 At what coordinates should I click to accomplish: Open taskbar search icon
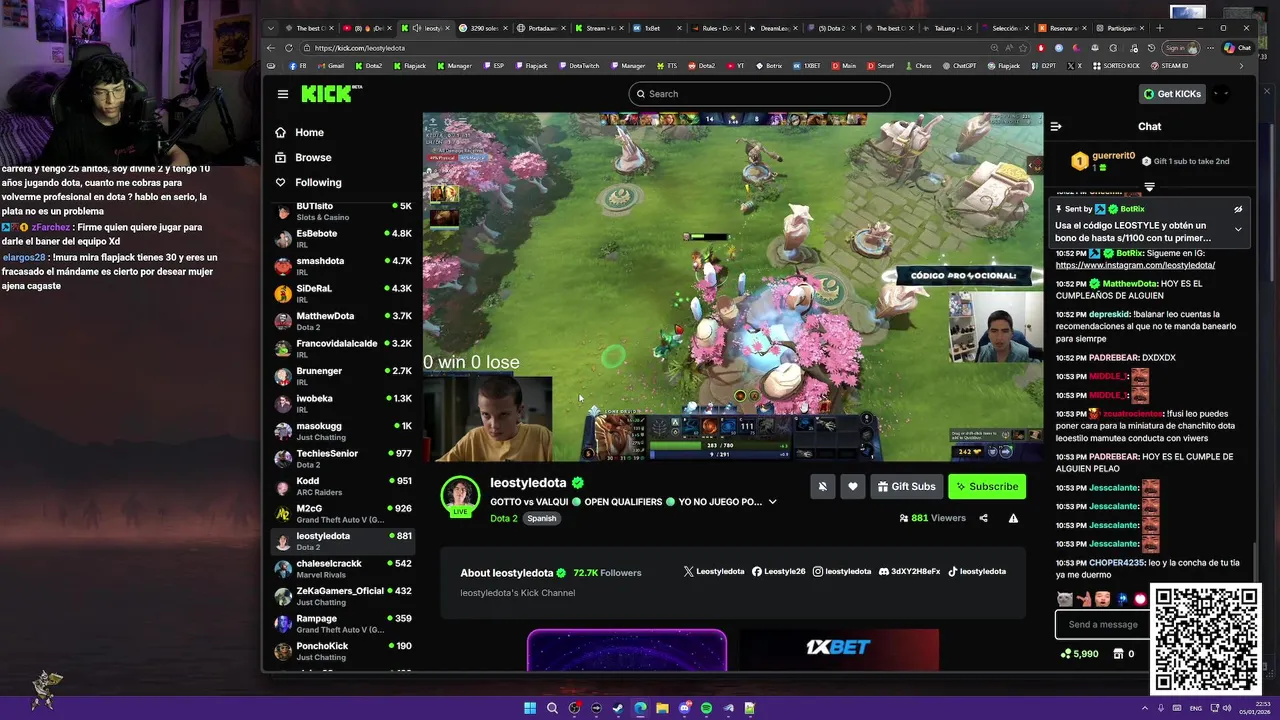pyautogui.click(x=552, y=708)
